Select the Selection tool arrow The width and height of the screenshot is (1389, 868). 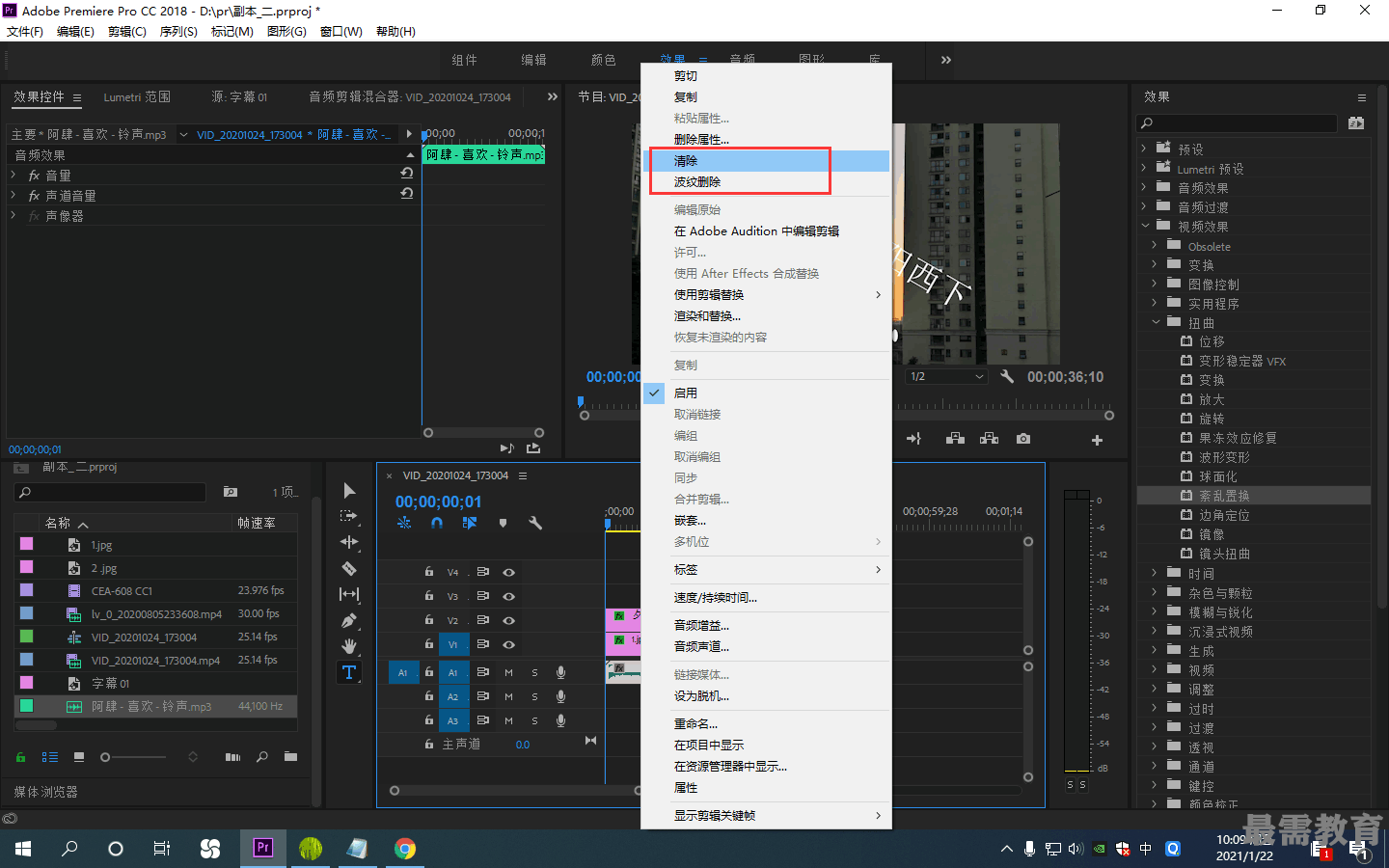click(x=349, y=491)
